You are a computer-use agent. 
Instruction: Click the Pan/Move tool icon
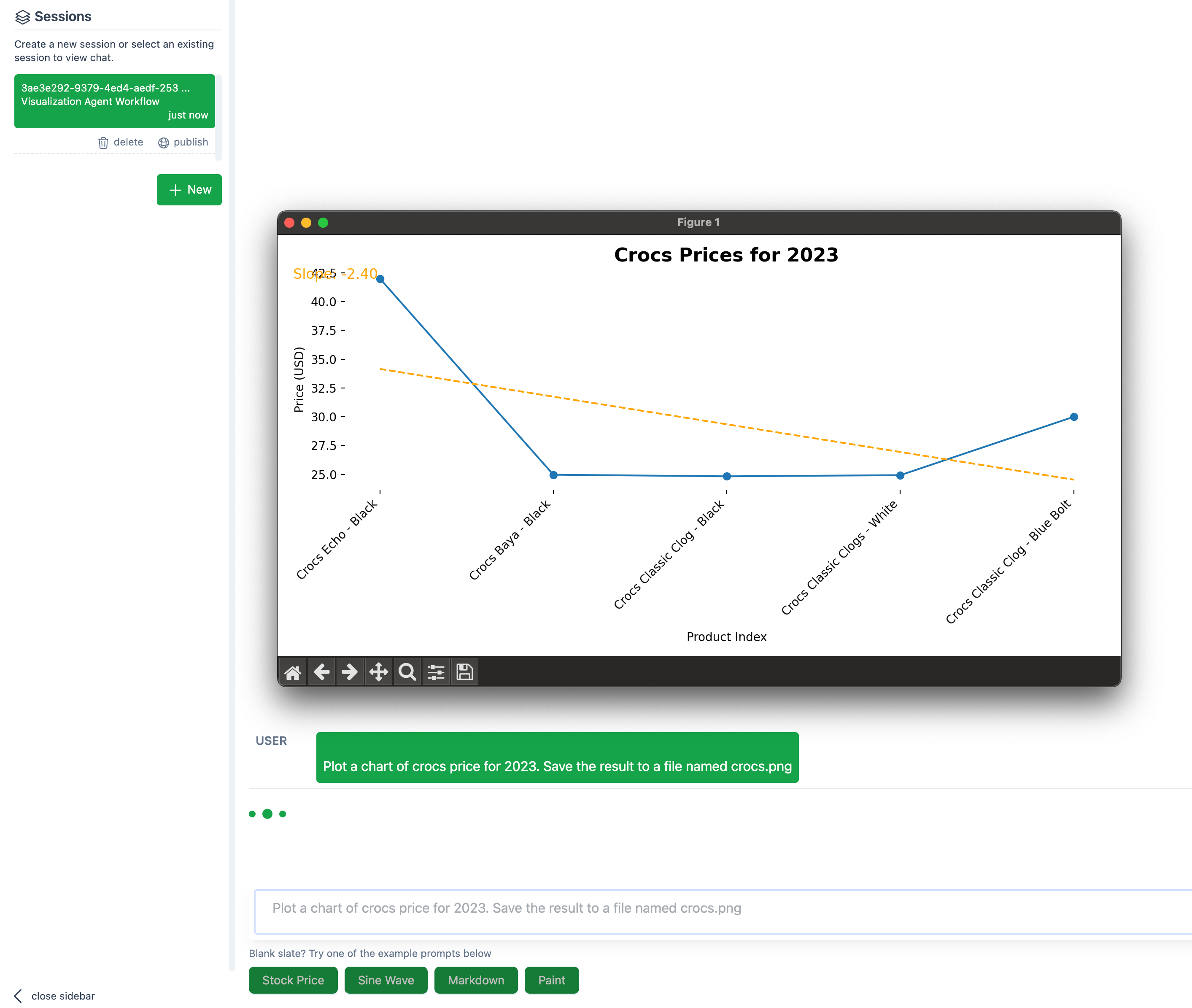tap(378, 671)
